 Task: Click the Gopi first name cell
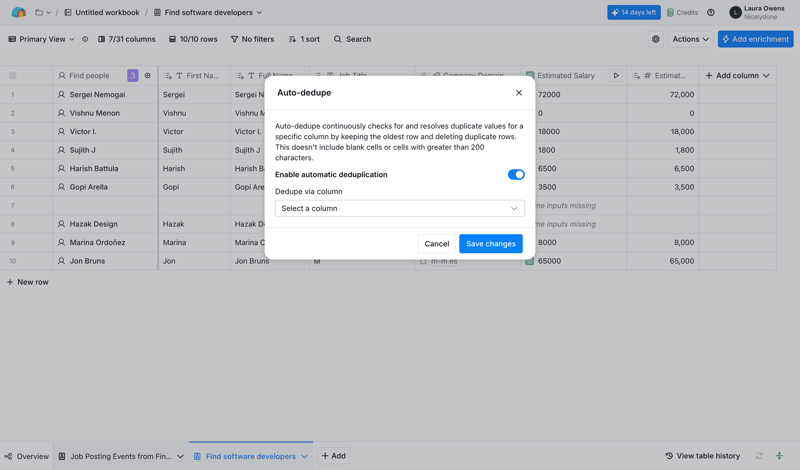(194, 187)
